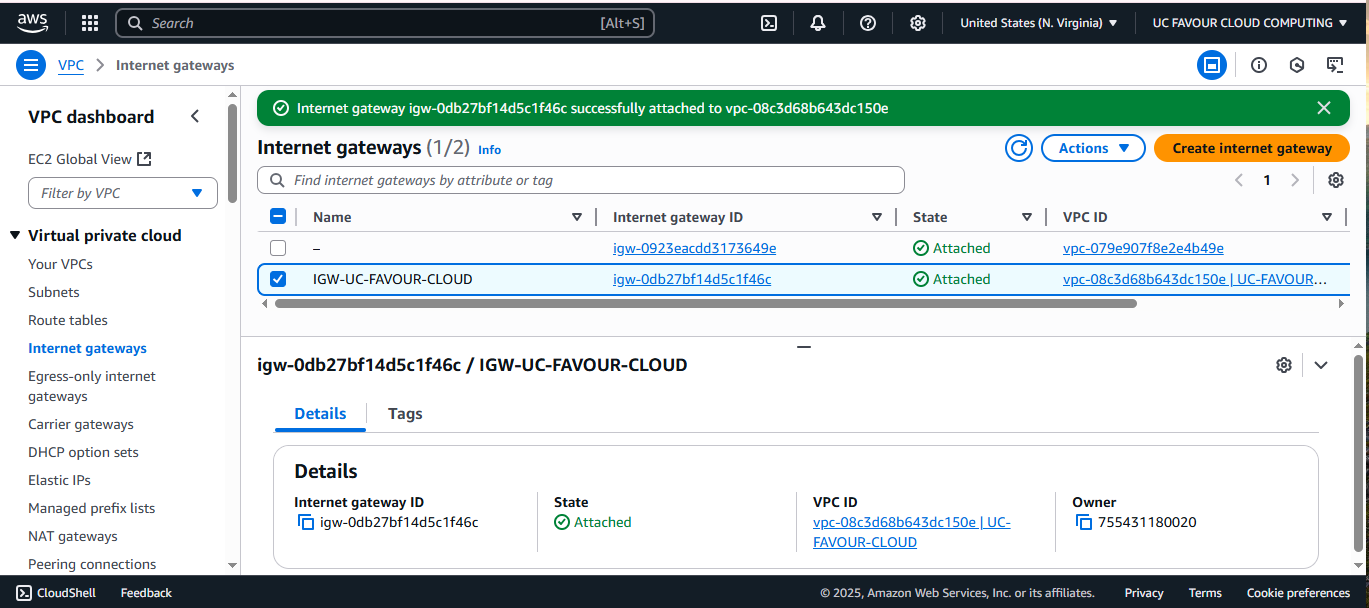Open Elastic IPs in sidebar

click(x=59, y=480)
